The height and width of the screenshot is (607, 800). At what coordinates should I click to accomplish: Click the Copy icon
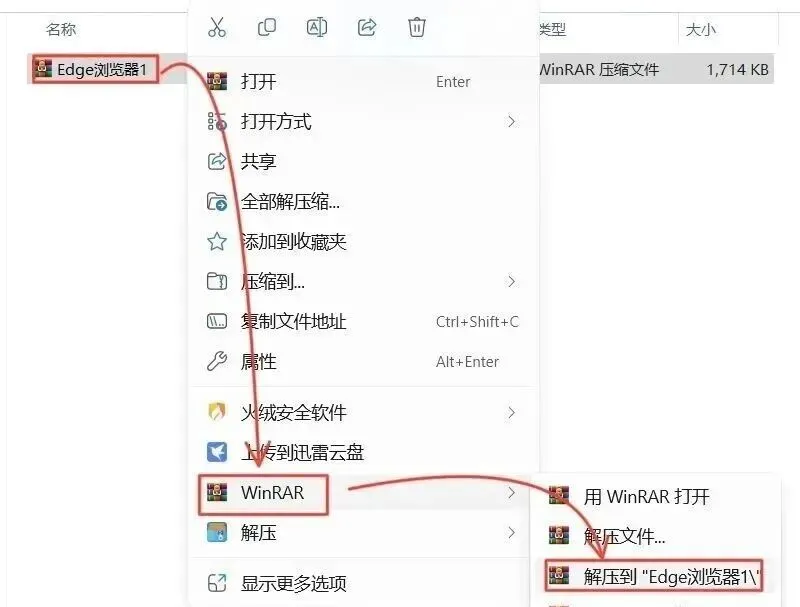pyautogui.click(x=267, y=27)
